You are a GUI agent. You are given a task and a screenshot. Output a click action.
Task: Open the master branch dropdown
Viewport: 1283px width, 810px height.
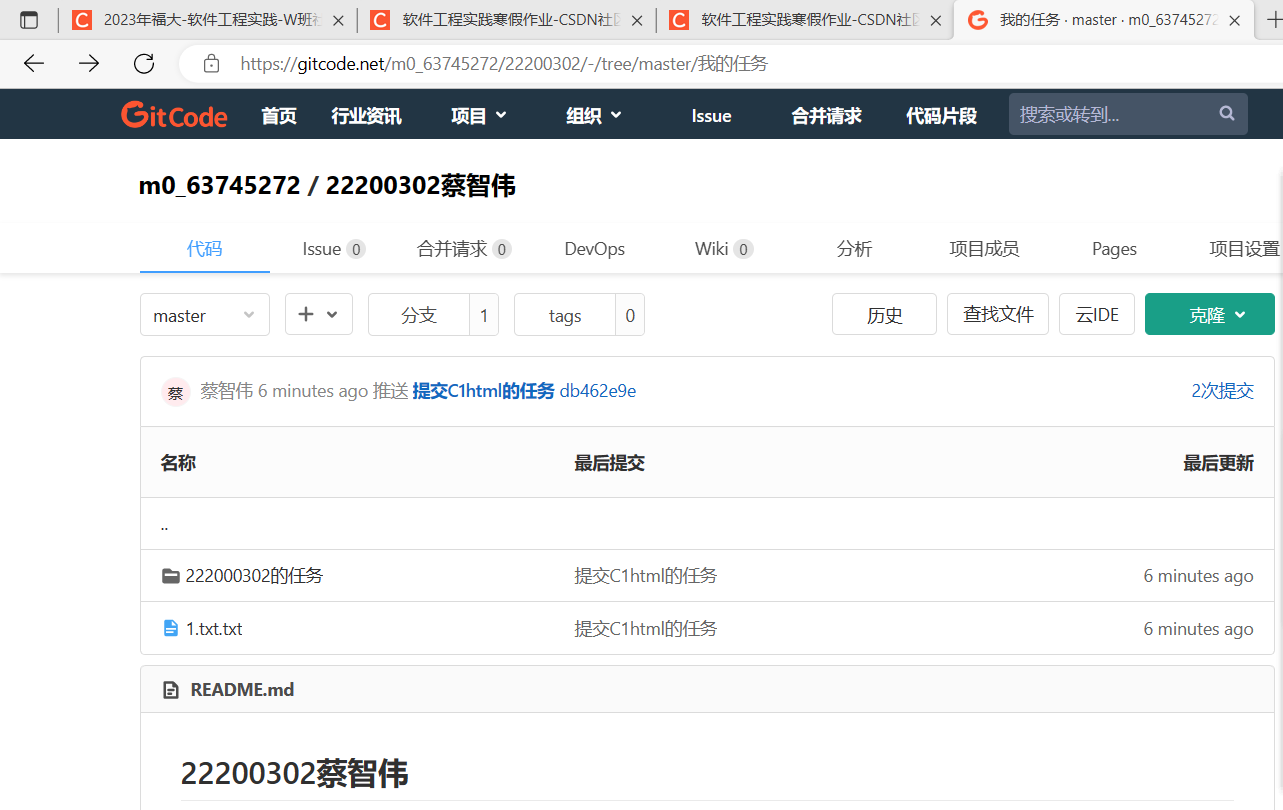[204, 315]
